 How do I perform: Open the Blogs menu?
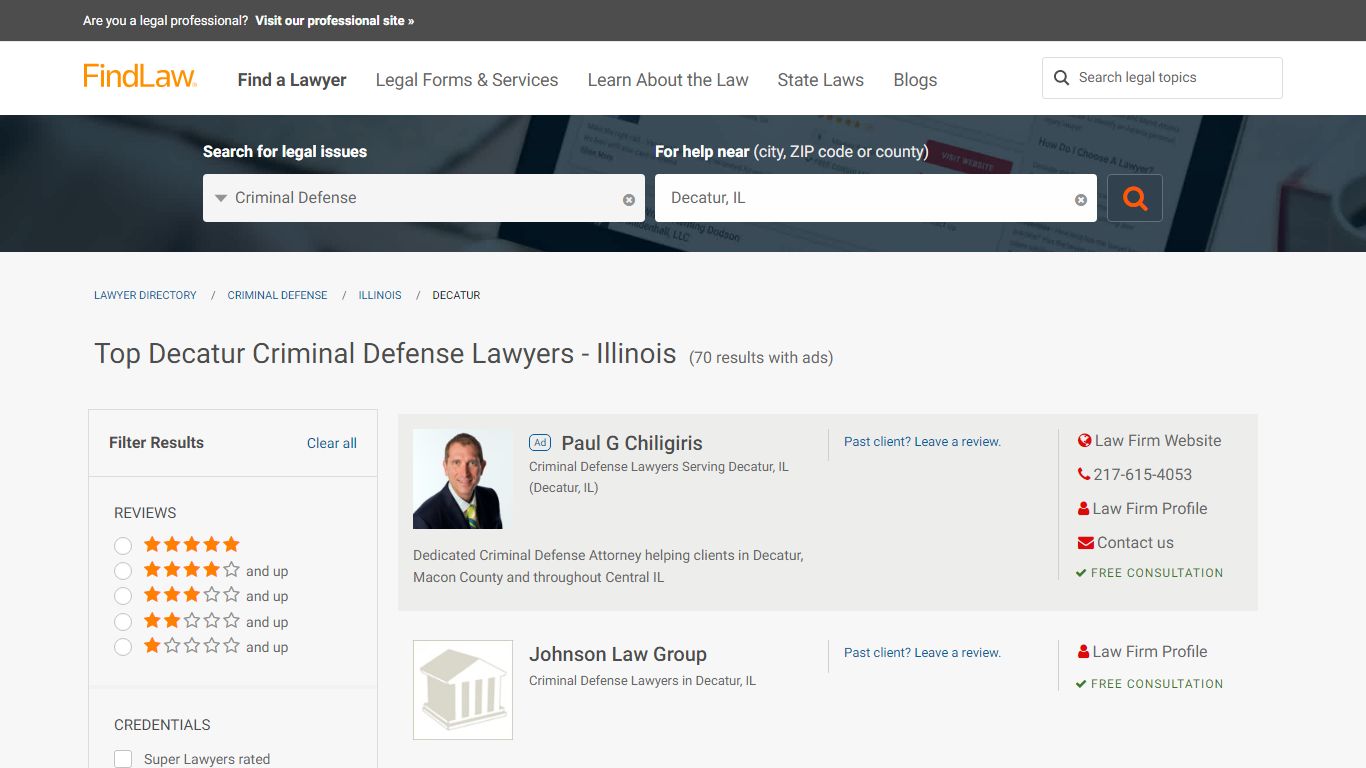(x=915, y=80)
